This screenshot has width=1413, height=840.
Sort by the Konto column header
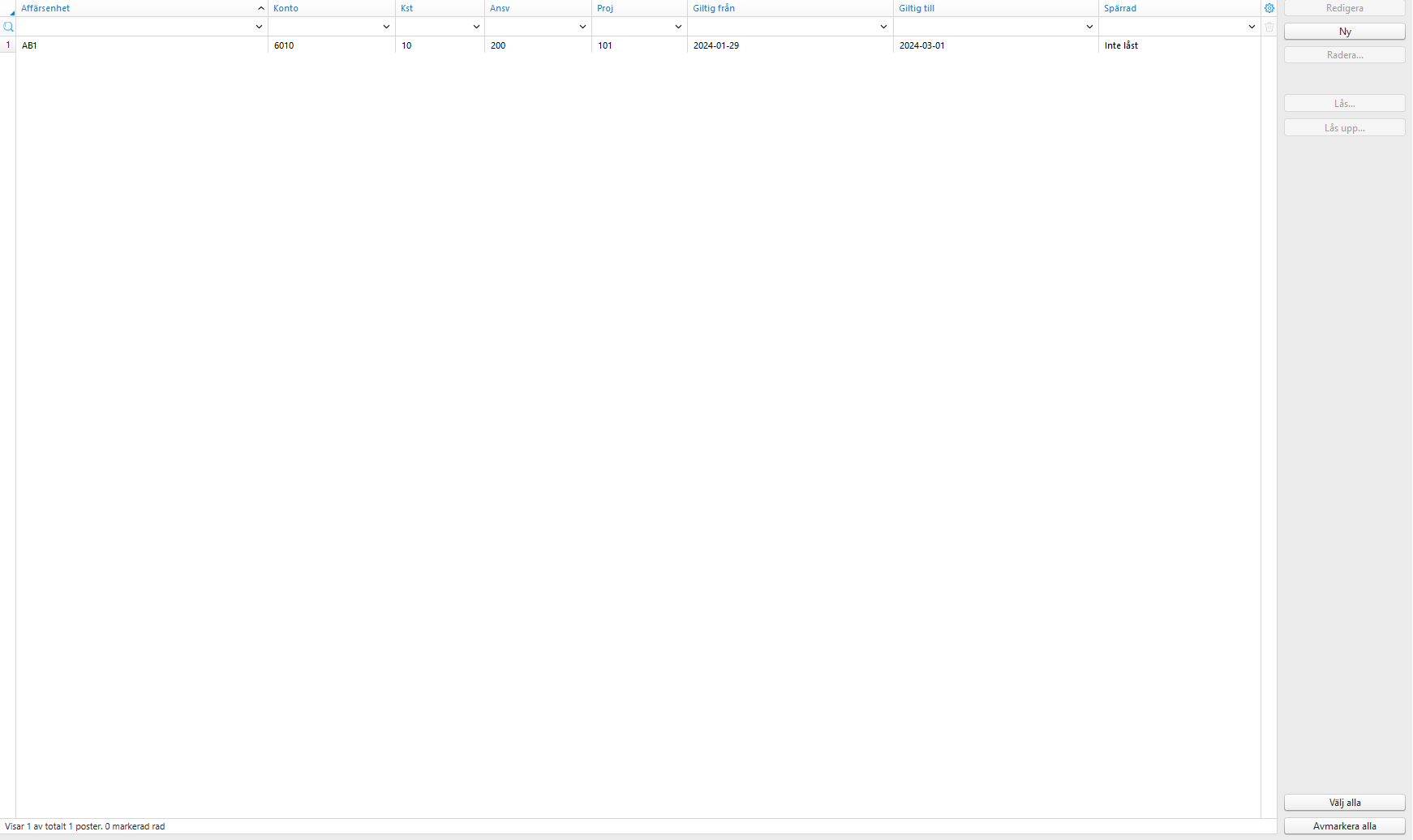(x=286, y=7)
